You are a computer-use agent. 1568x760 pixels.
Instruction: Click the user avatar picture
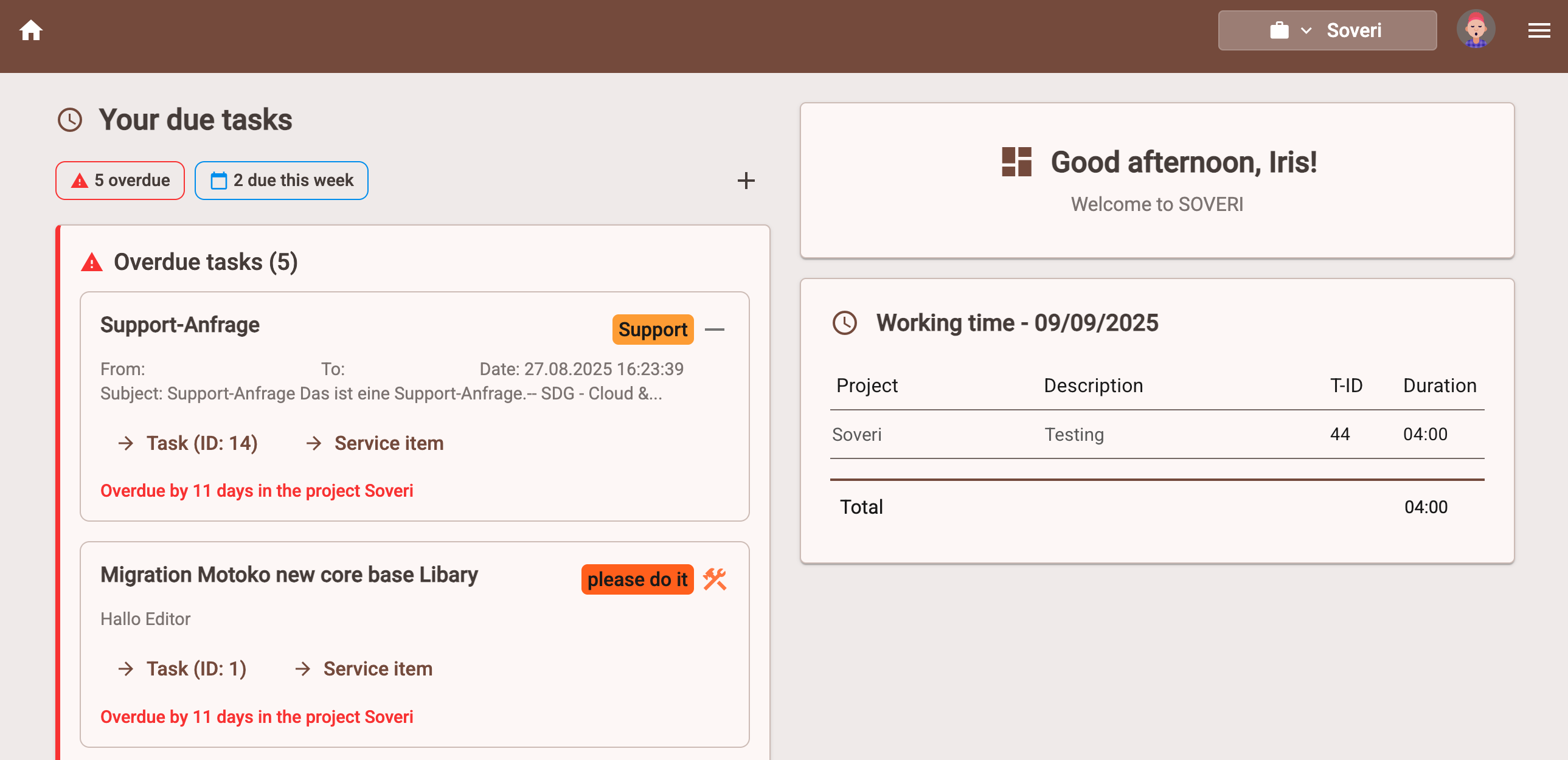tap(1475, 29)
